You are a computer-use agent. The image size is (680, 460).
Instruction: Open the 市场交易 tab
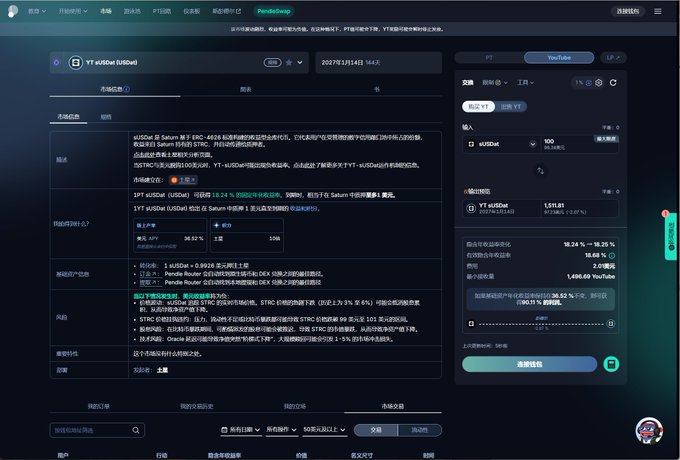(x=392, y=406)
